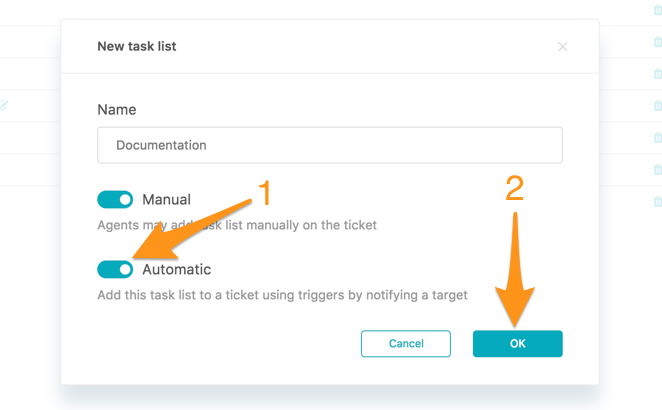Click the sixth trash icon in background list
The height and width of the screenshot is (410, 662).
658,169
